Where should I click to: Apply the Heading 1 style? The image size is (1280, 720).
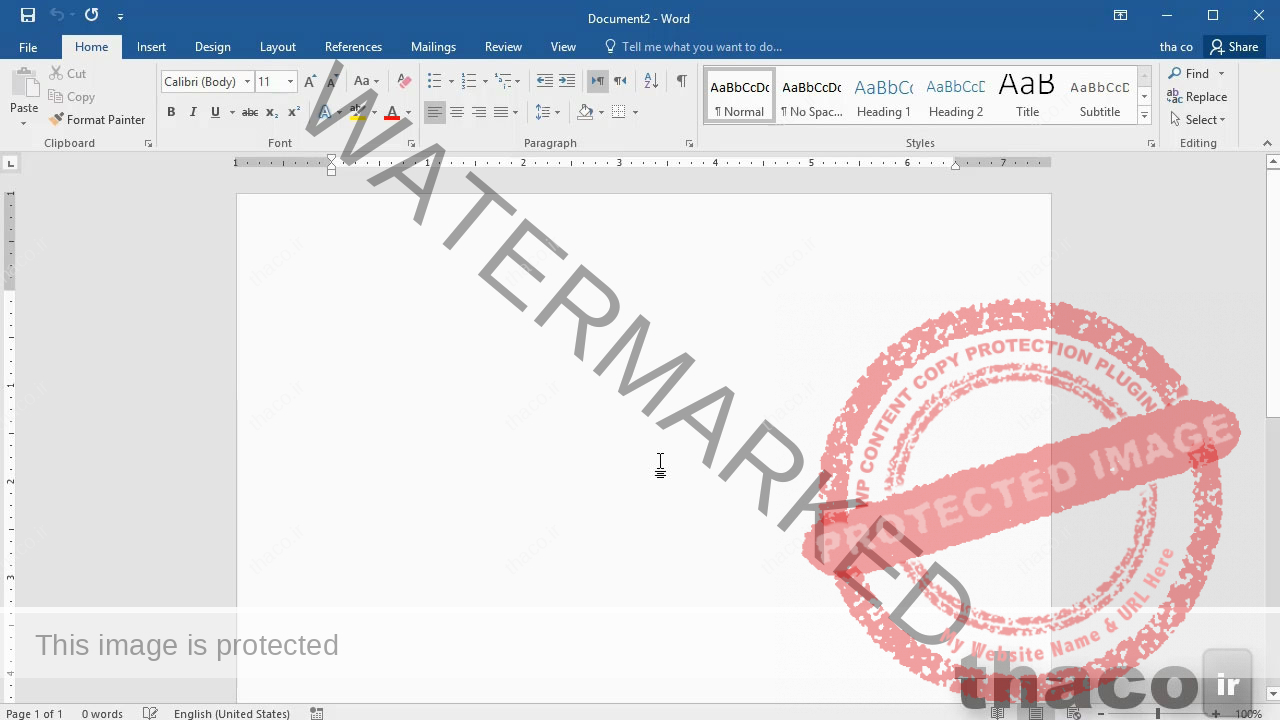(884, 97)
